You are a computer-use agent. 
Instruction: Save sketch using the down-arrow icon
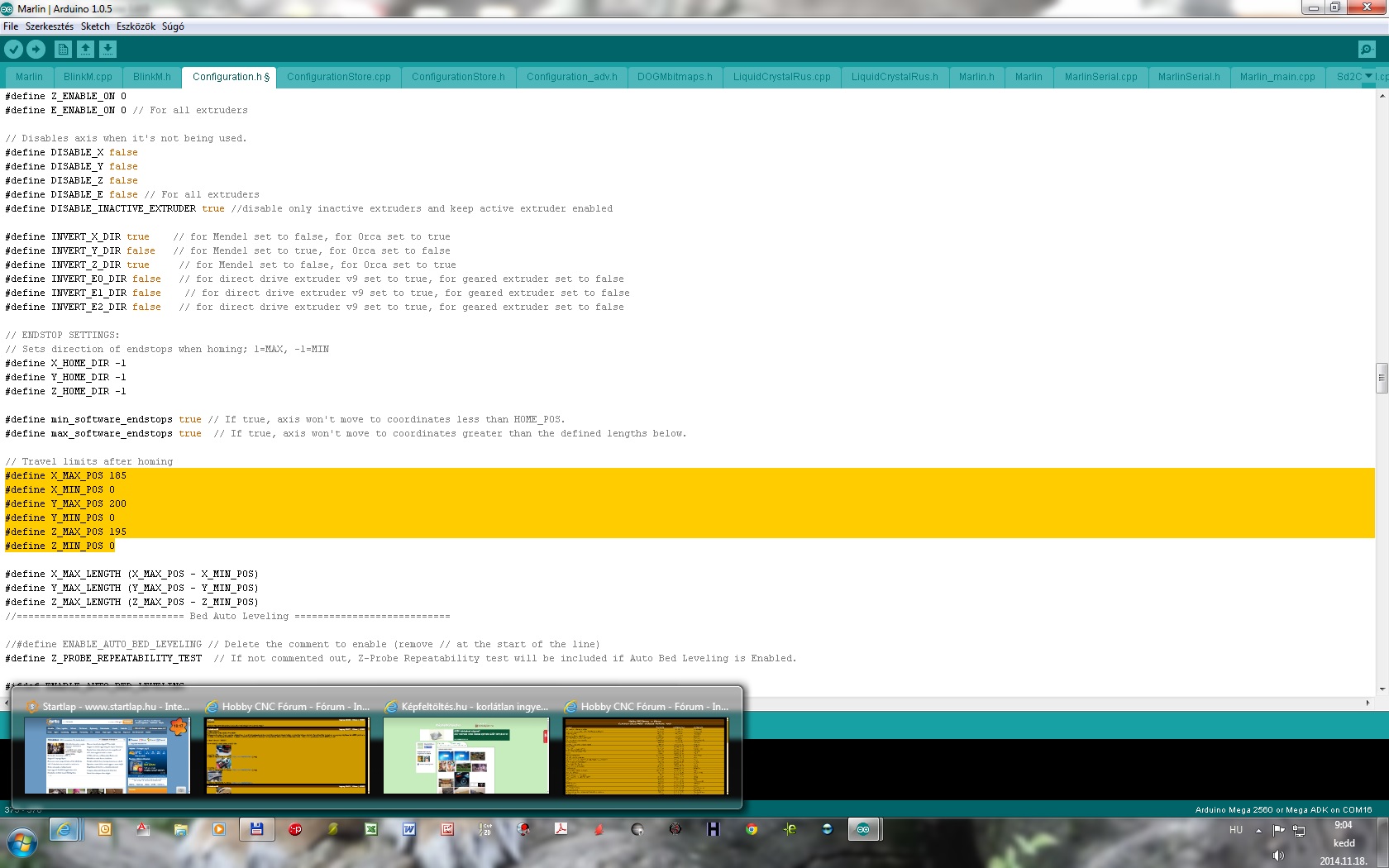[107, 50]
